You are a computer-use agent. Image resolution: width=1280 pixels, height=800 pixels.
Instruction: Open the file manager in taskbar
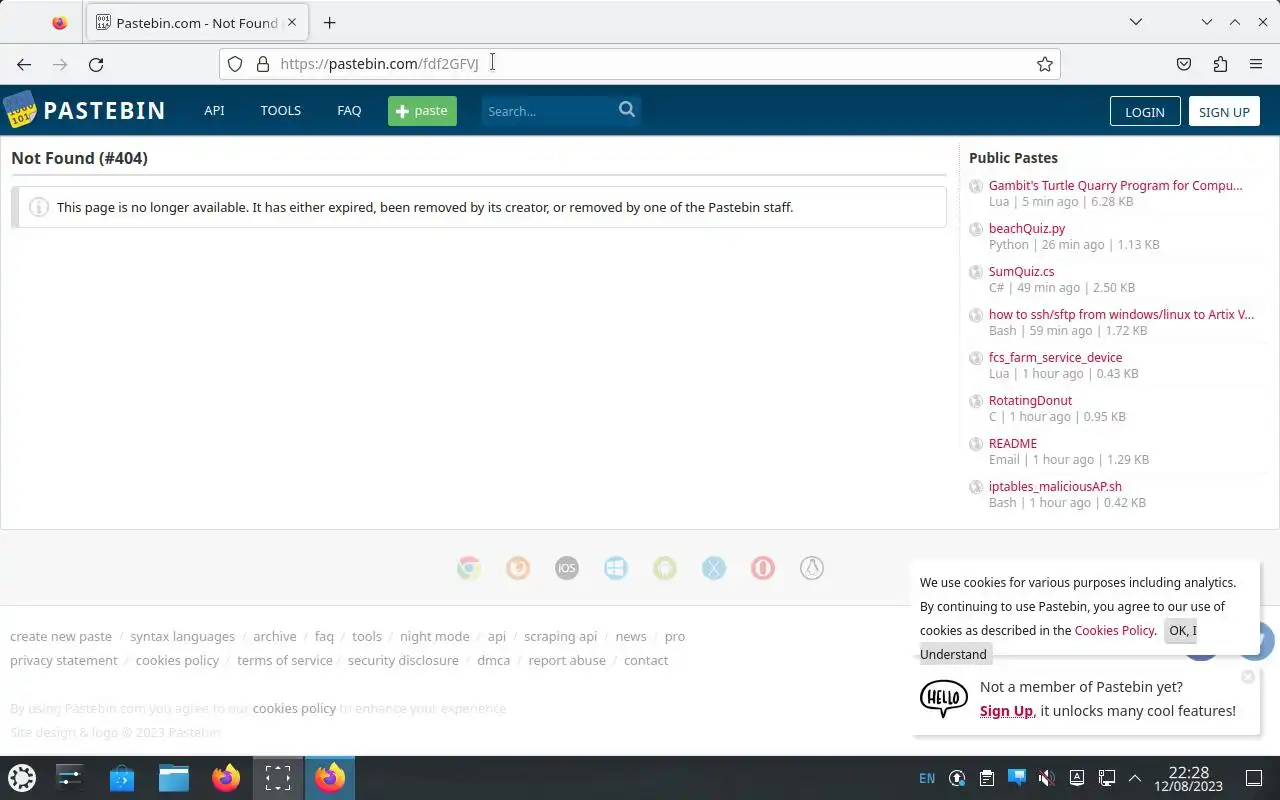[174, 777]
